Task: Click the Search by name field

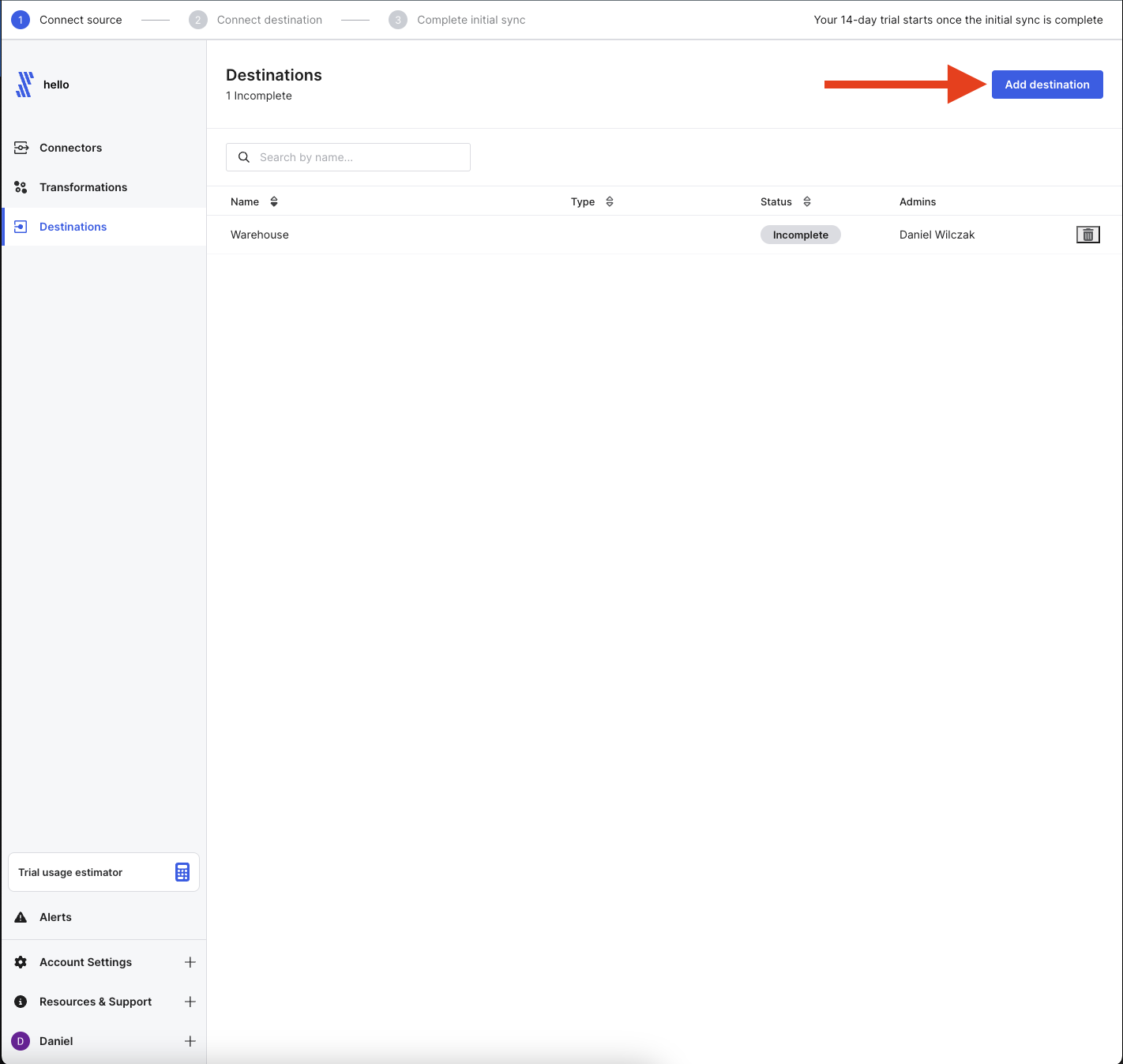Action: [x=348, y=157]
